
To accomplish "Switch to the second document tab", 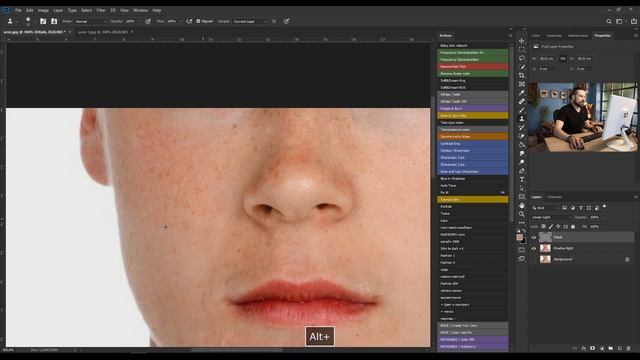I will click(103, 32).
